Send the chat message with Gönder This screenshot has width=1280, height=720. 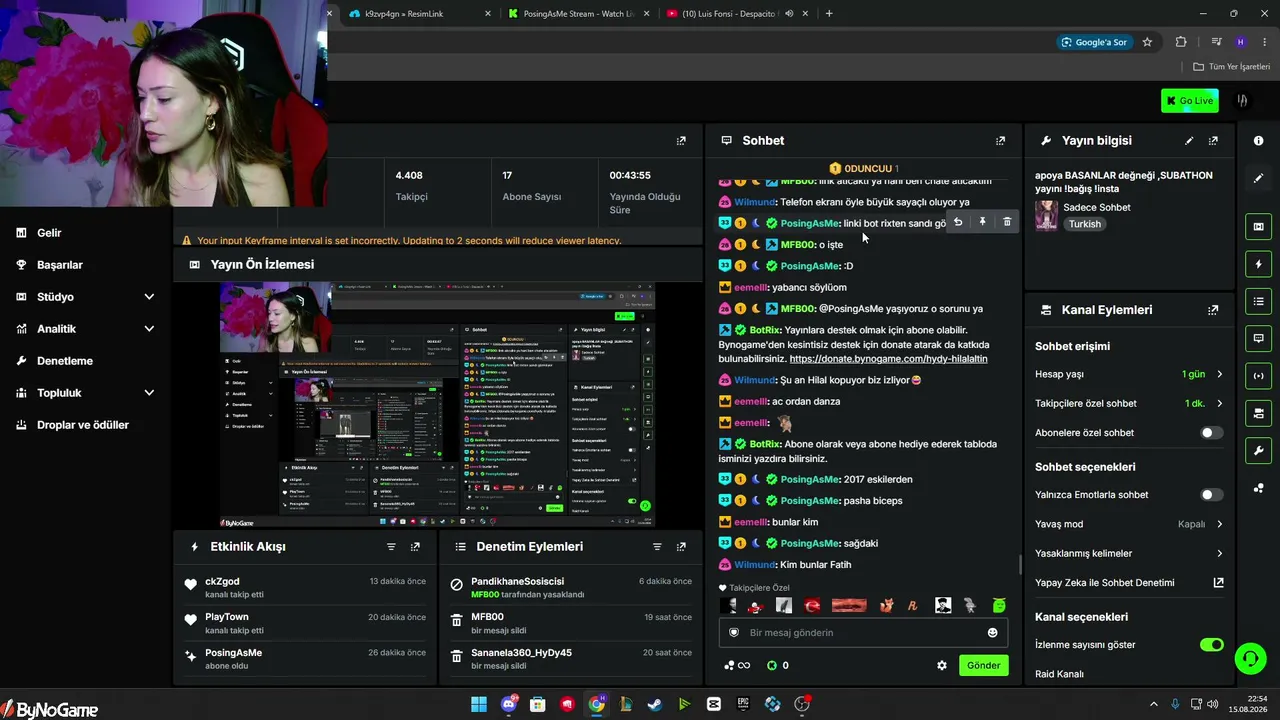983,665
